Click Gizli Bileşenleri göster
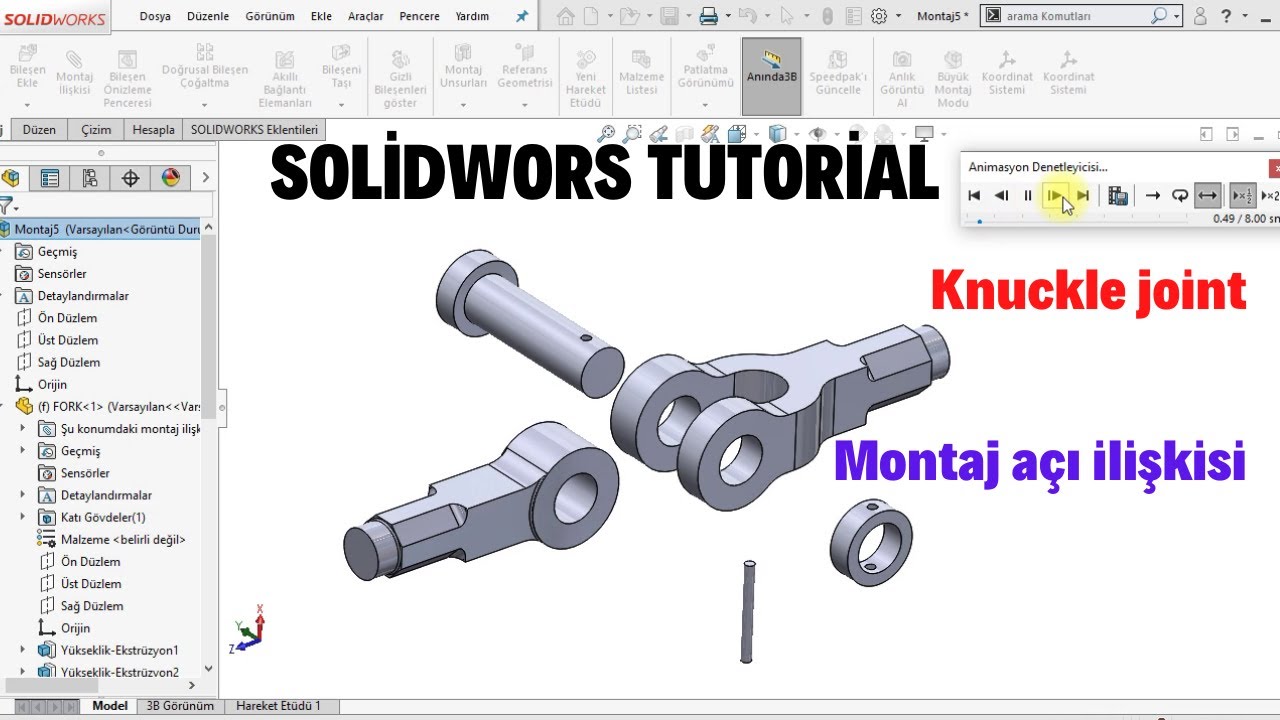Screen dimensions: 1280x720 pyautogui.click(x=400, y=77)
